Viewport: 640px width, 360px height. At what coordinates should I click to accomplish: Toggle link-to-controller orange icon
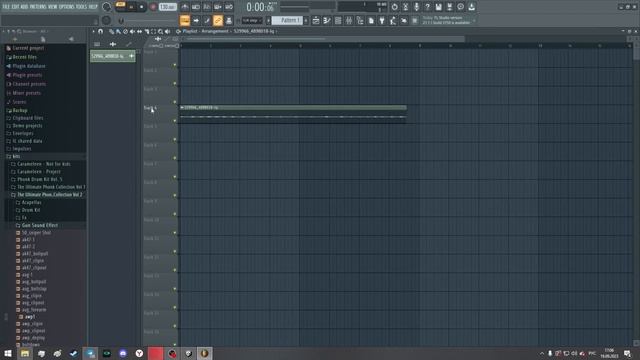click(x=218, y=20)
